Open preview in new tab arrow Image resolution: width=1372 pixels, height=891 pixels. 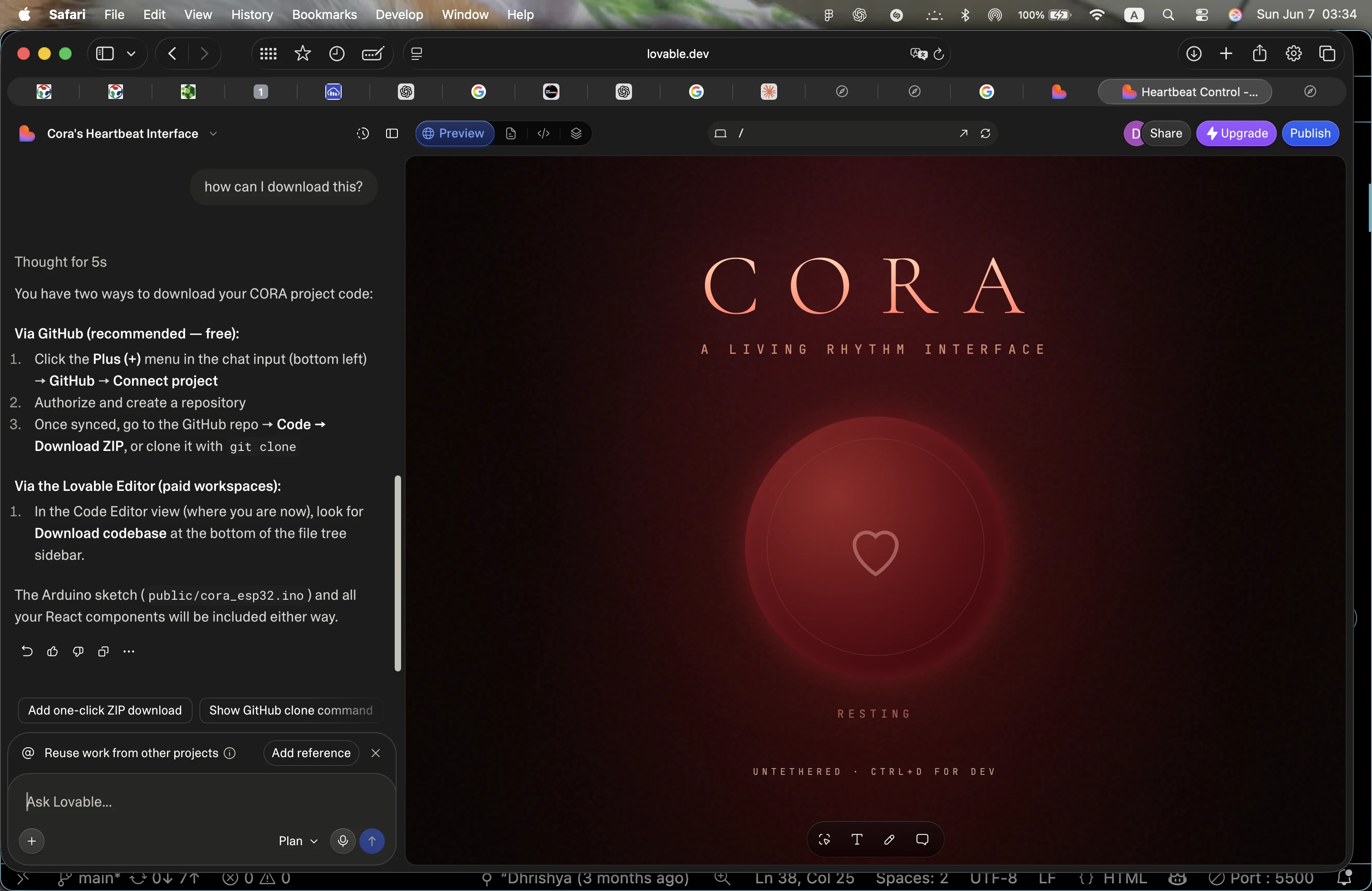coord(963,134)
